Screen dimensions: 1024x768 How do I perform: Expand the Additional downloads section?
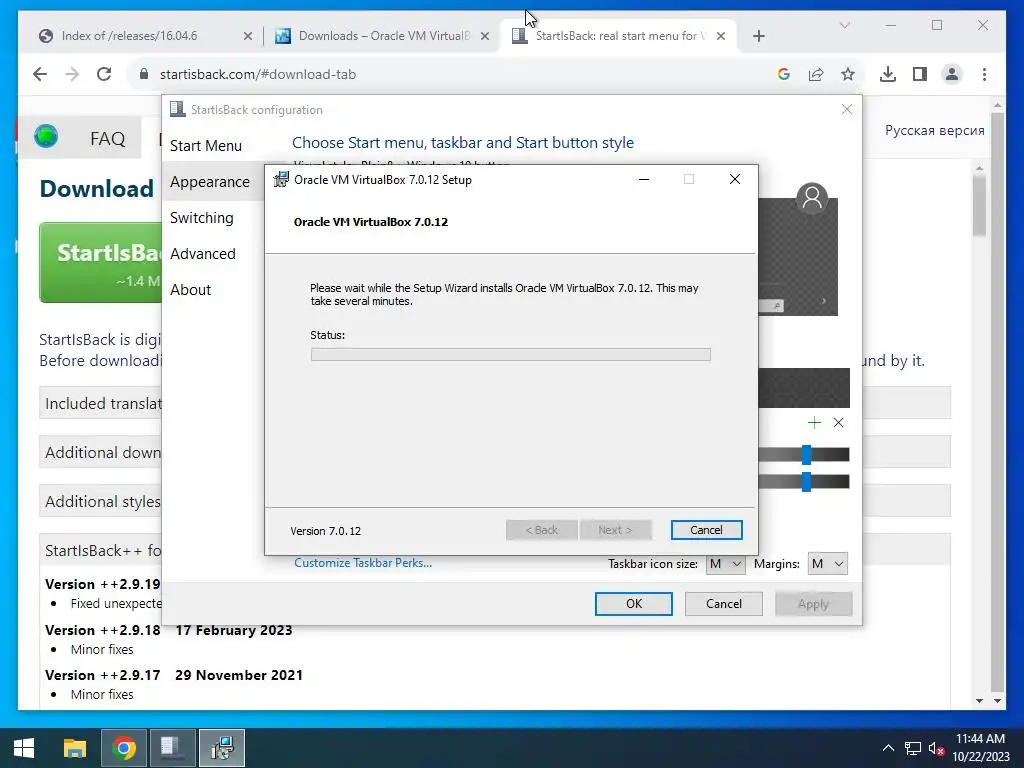coord(101,452)
